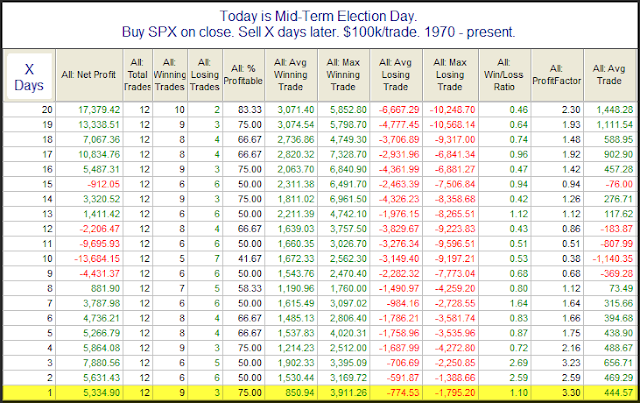Select max losing trade -10,568.14 cell
Viewport: 640px width, 403px height.
tap(452, 125)
